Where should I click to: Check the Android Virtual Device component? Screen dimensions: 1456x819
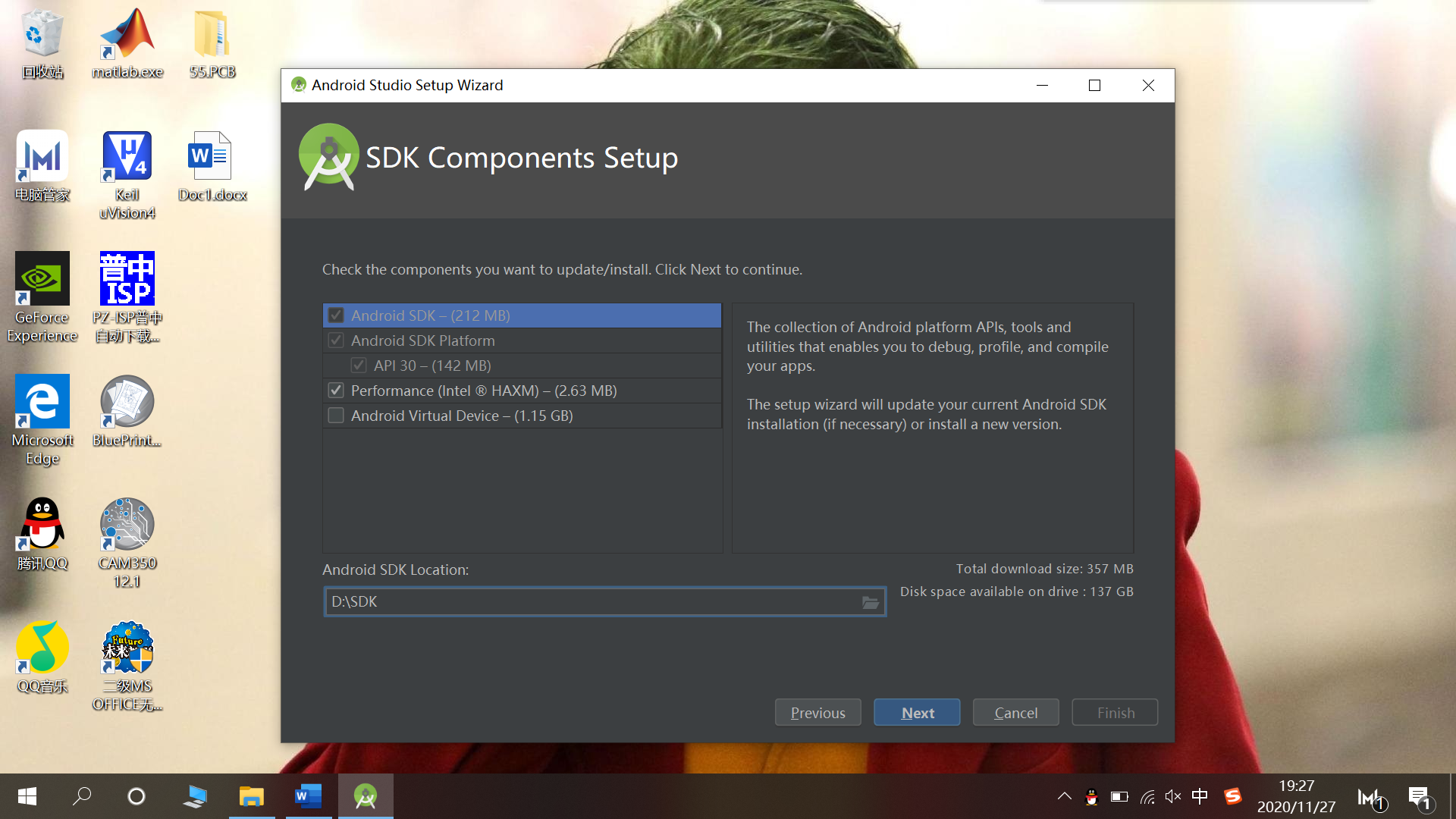coord(336,416)
